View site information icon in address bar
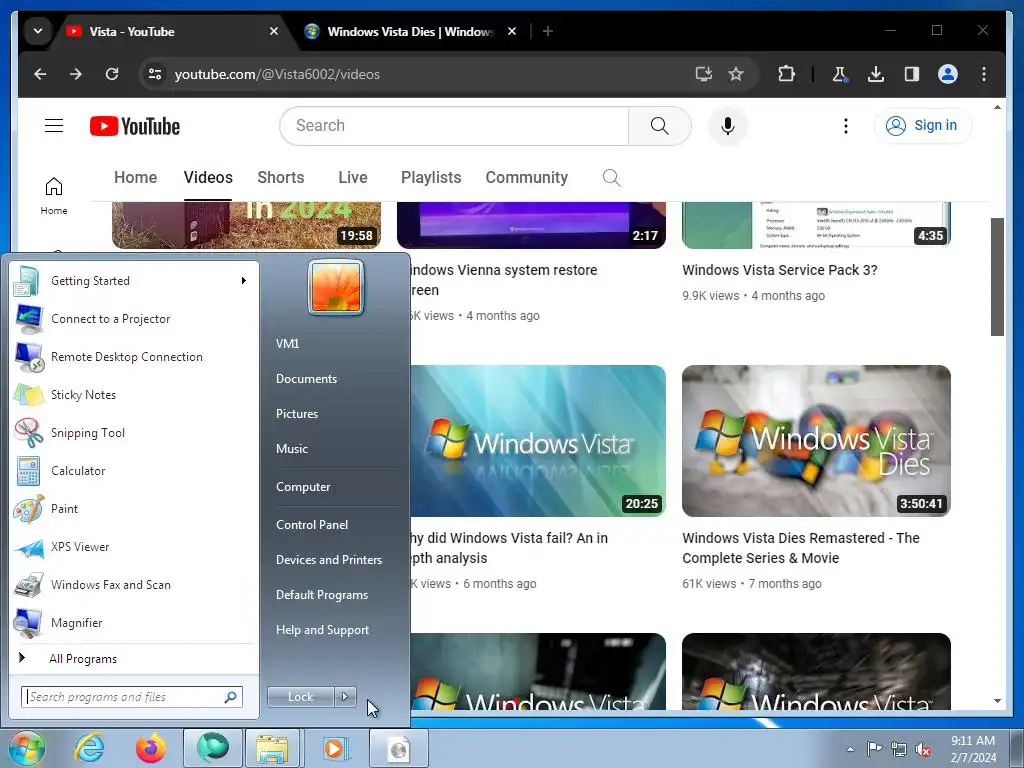Screen dimensions: 1024x768 tap(155, 74)
